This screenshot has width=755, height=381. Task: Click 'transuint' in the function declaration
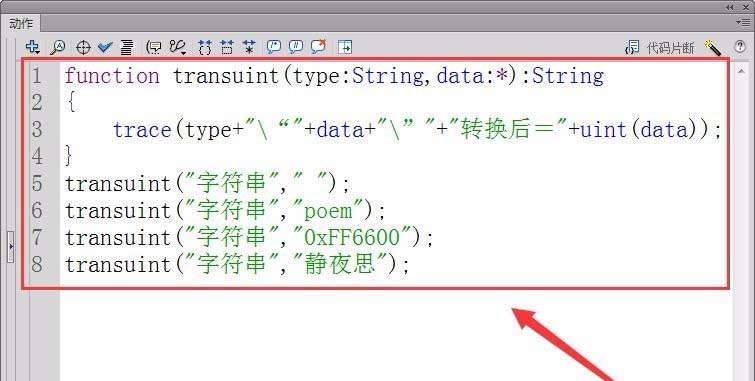226,76
